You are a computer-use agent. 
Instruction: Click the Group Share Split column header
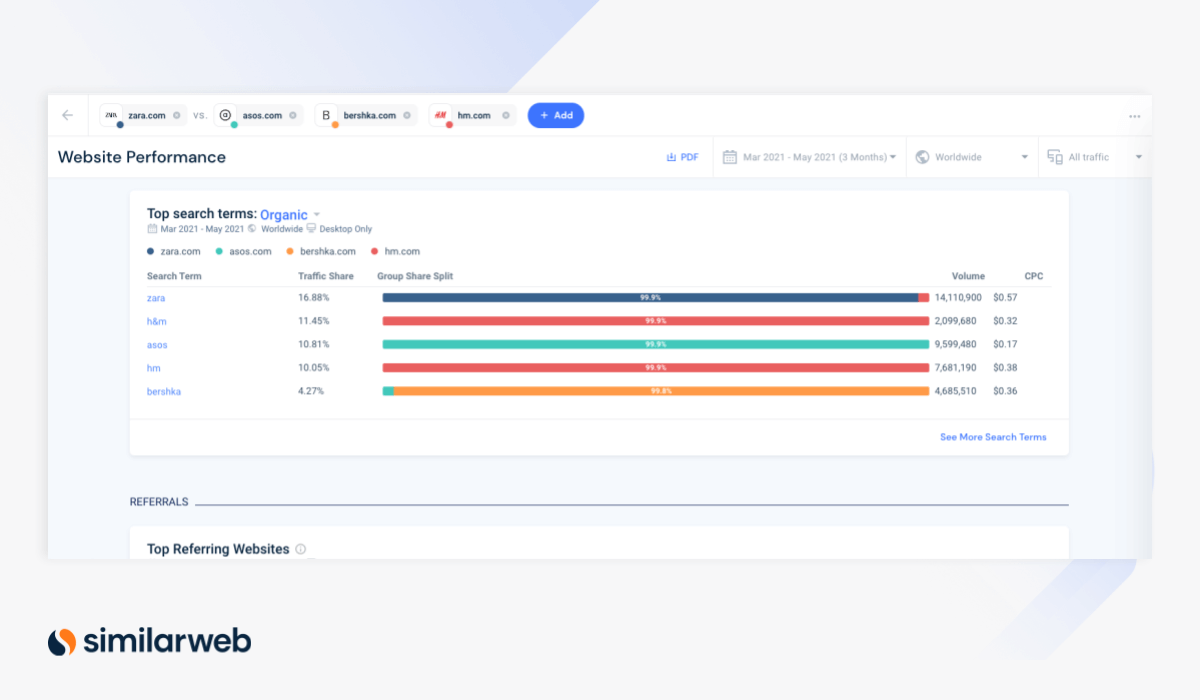pos(415,276)
